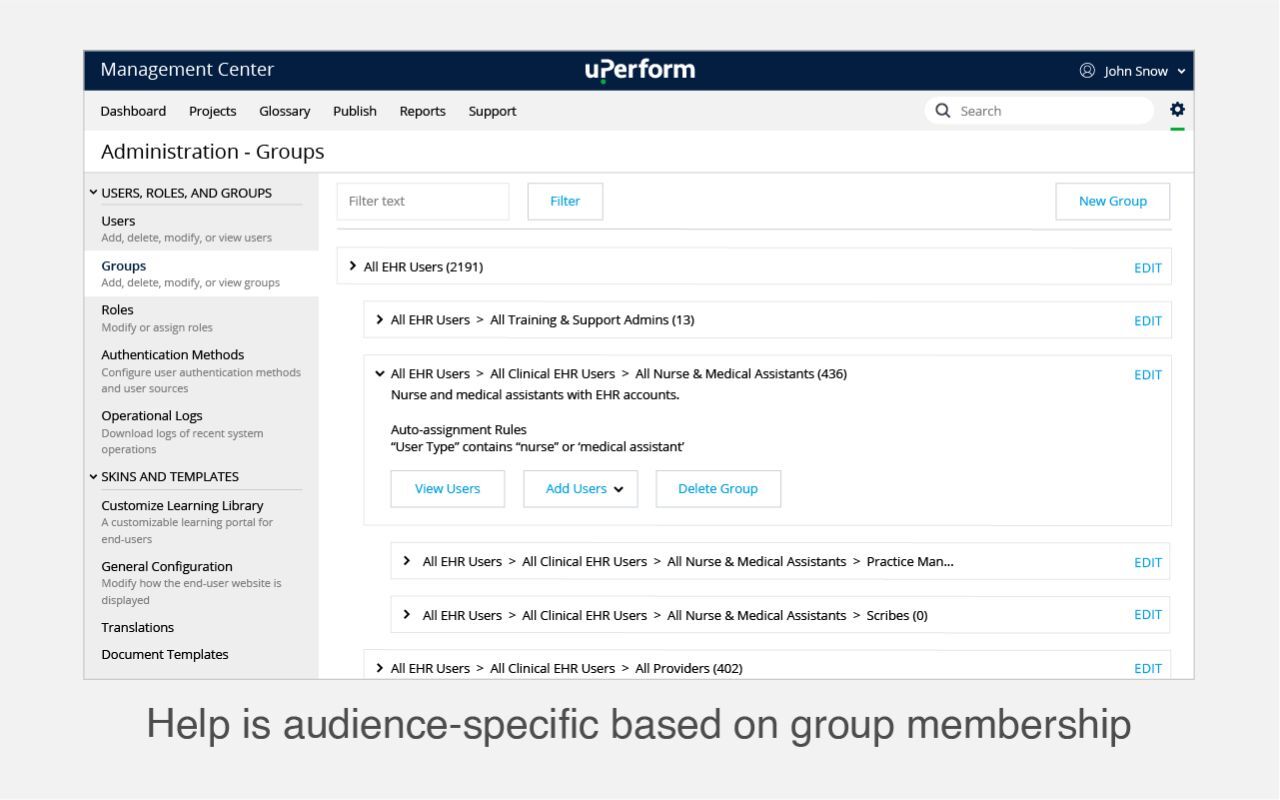The image size is (1280, 800).
Task: Click the uPerform logo
Action: pyautogui.click(x=640, y=70)
